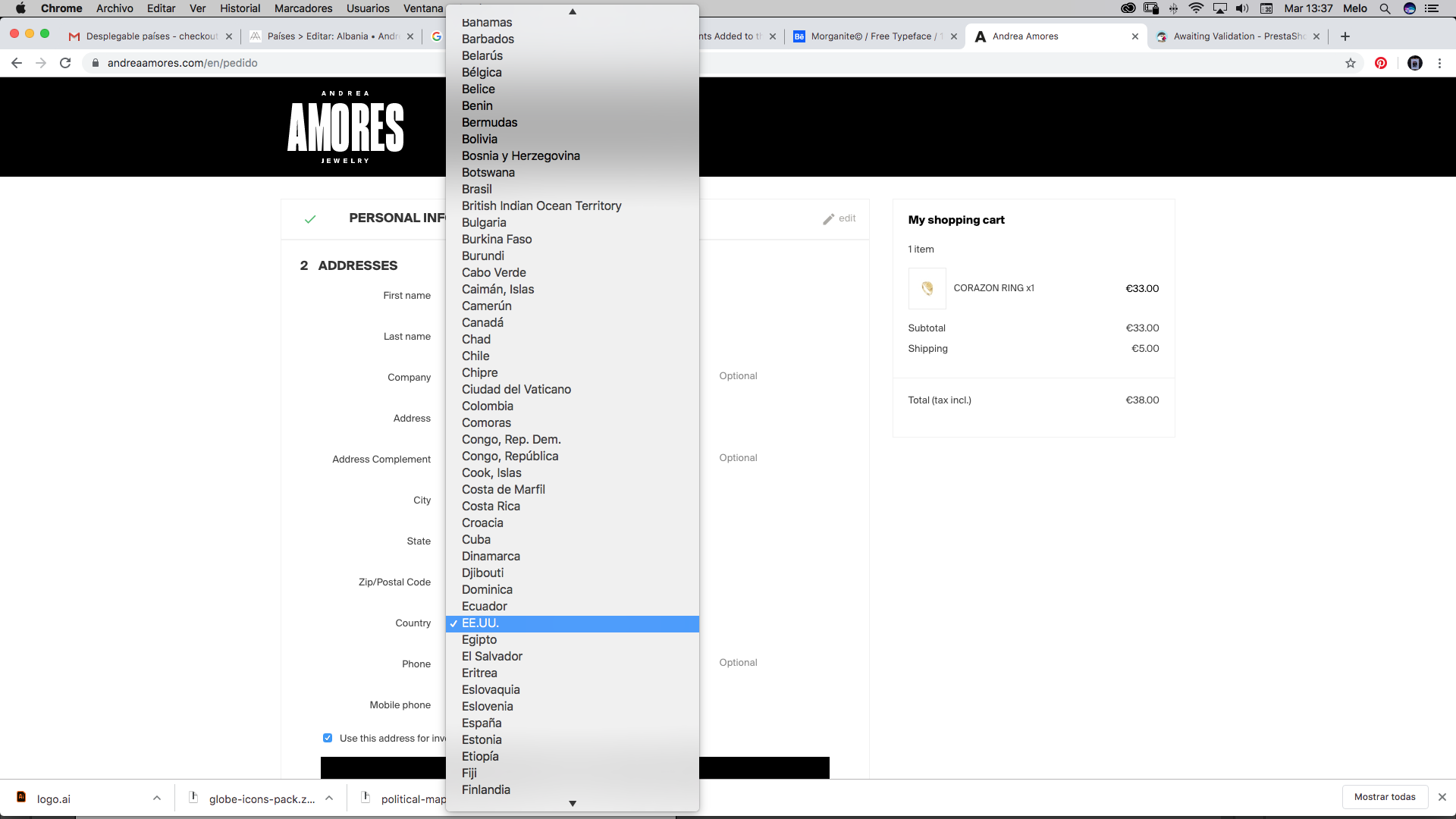Open the Wi-Fi status menu
The width and height of the screenshot is (1456, 819).
tap(1196, 8)
